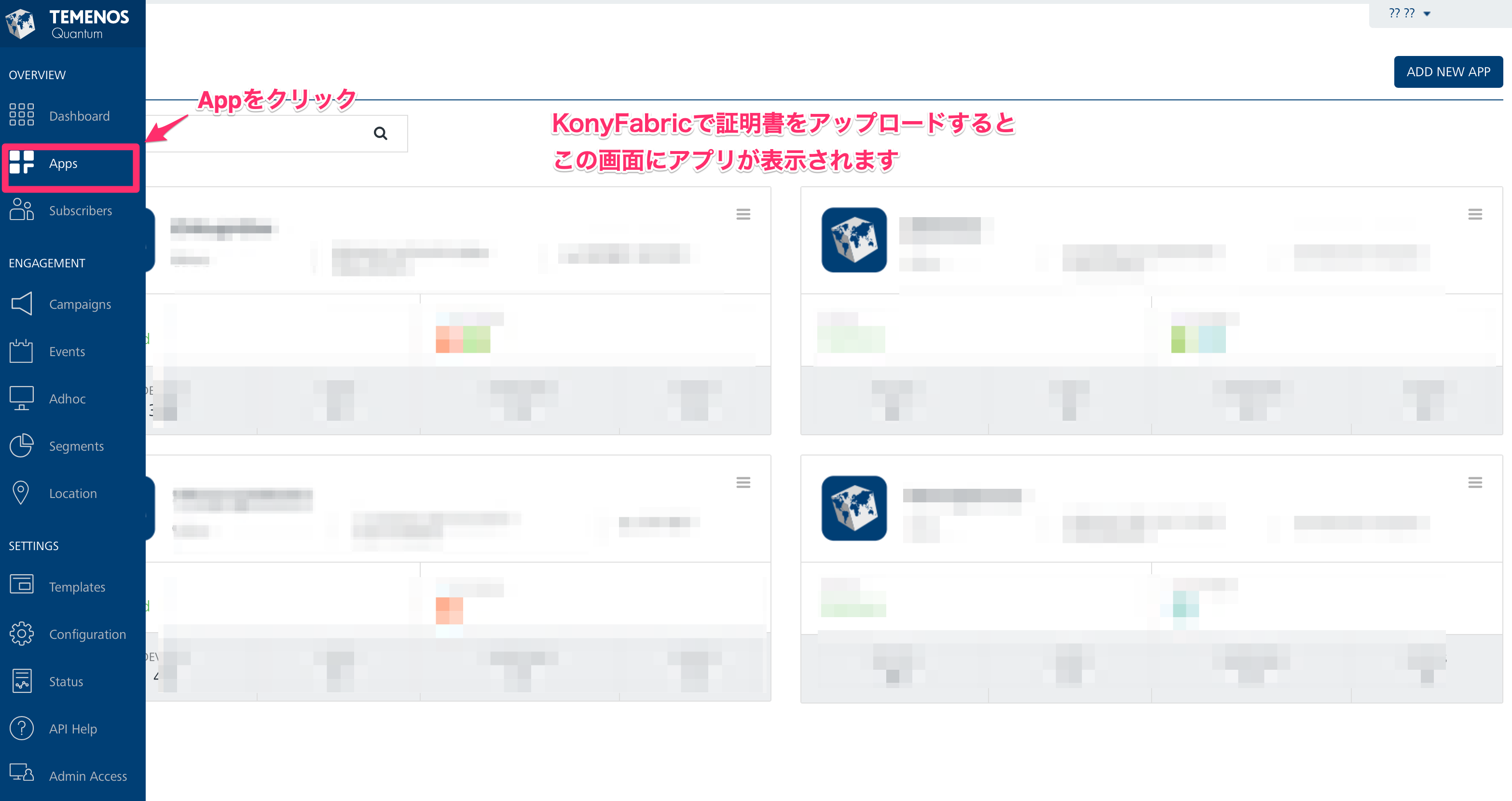Image resolution: width=1512 pixels, height=801 pixels.
Task: Open the hamburger menu on the top-right card
Action: (1475, 214)
